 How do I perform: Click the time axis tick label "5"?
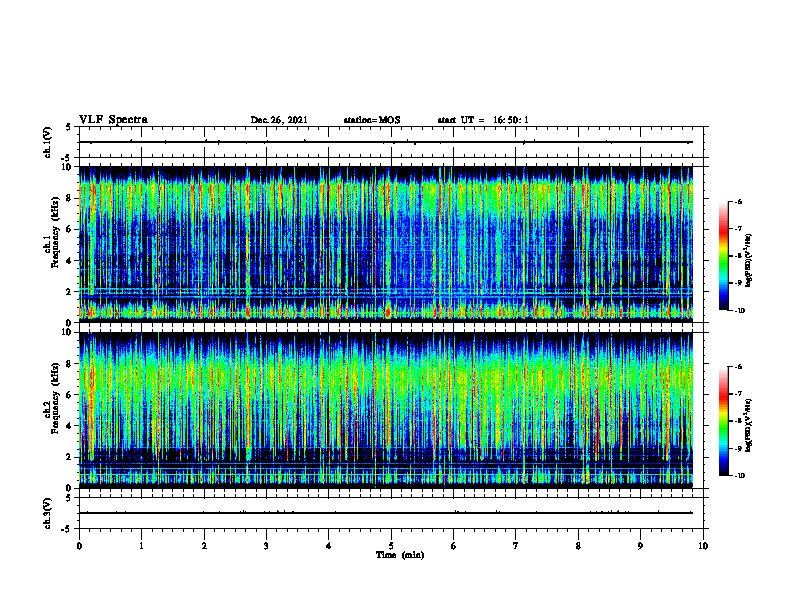click(391, 546)
